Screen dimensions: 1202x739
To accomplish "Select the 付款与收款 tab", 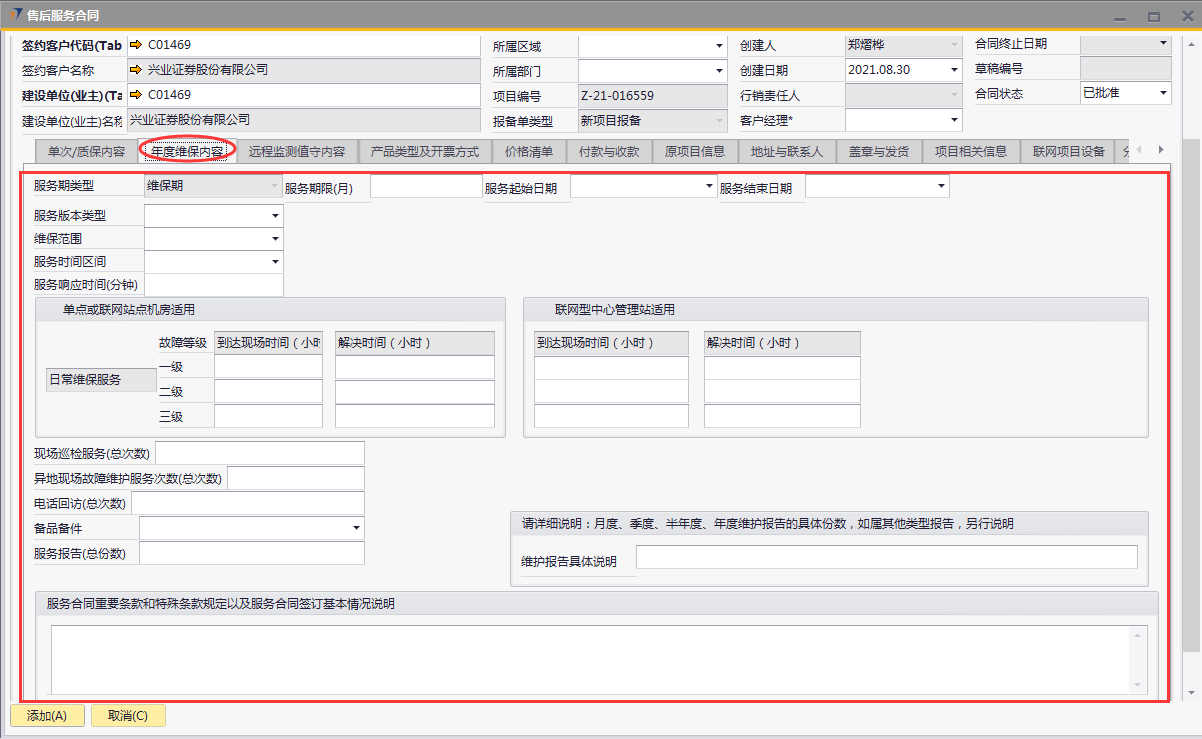I will (x=609, y=152).
